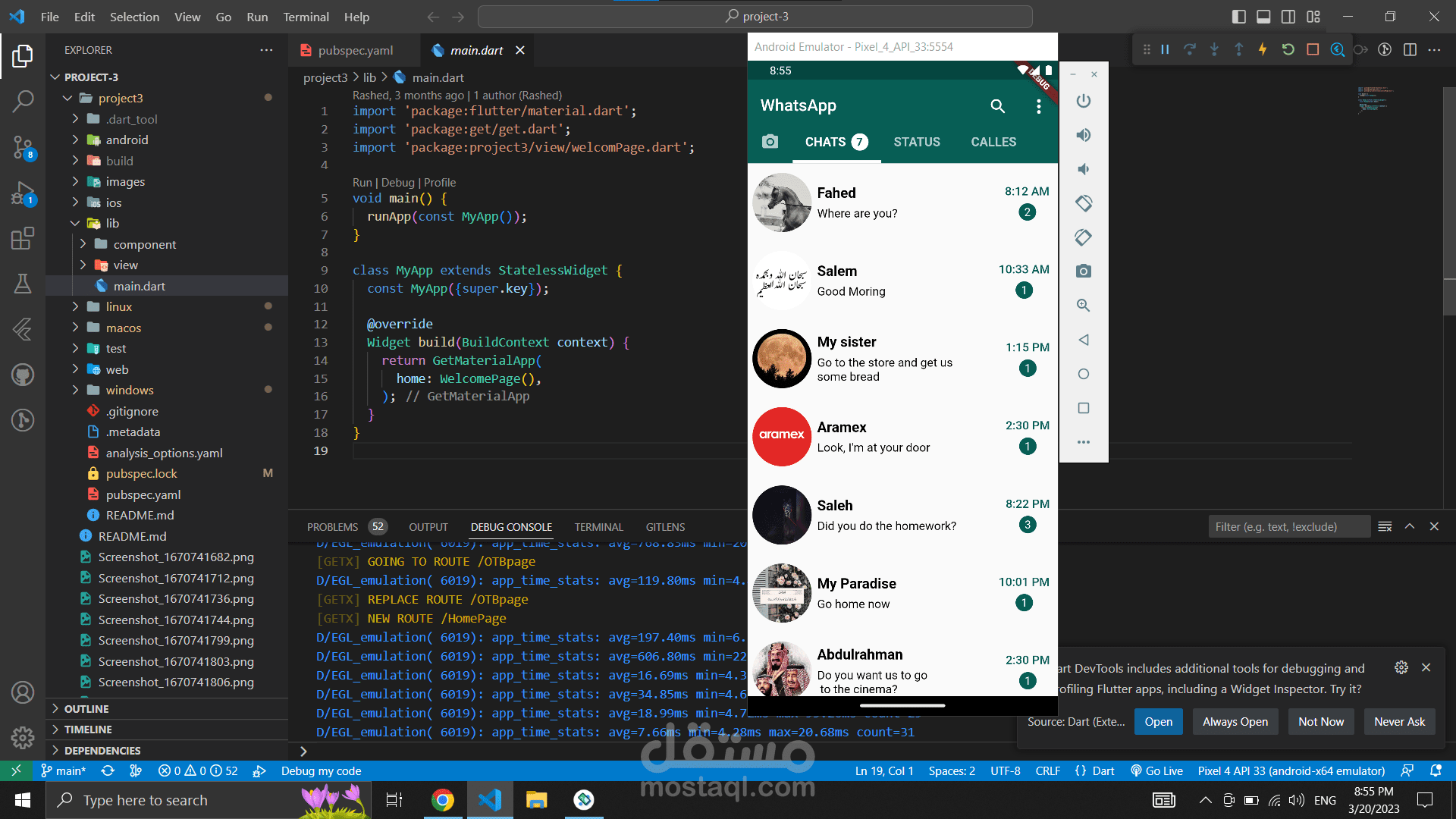The height and width of the screenshot is (819, 1456).
Task: Click Step Into in debug toolbar
Action: (x=1214, y=49)
